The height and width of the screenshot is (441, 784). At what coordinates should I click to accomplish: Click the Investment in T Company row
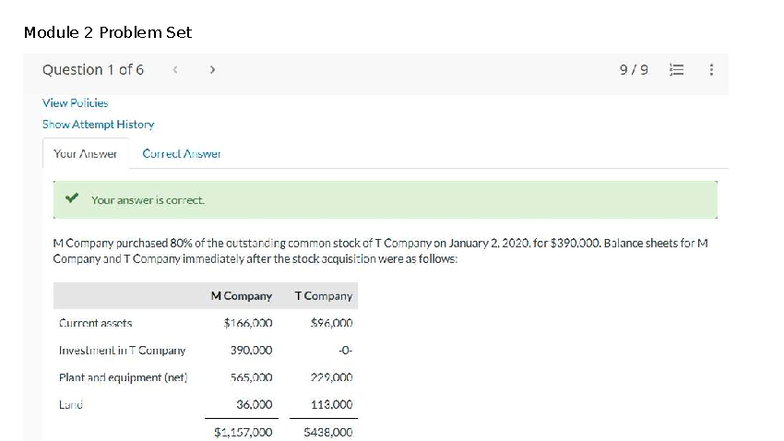(122, 351)
